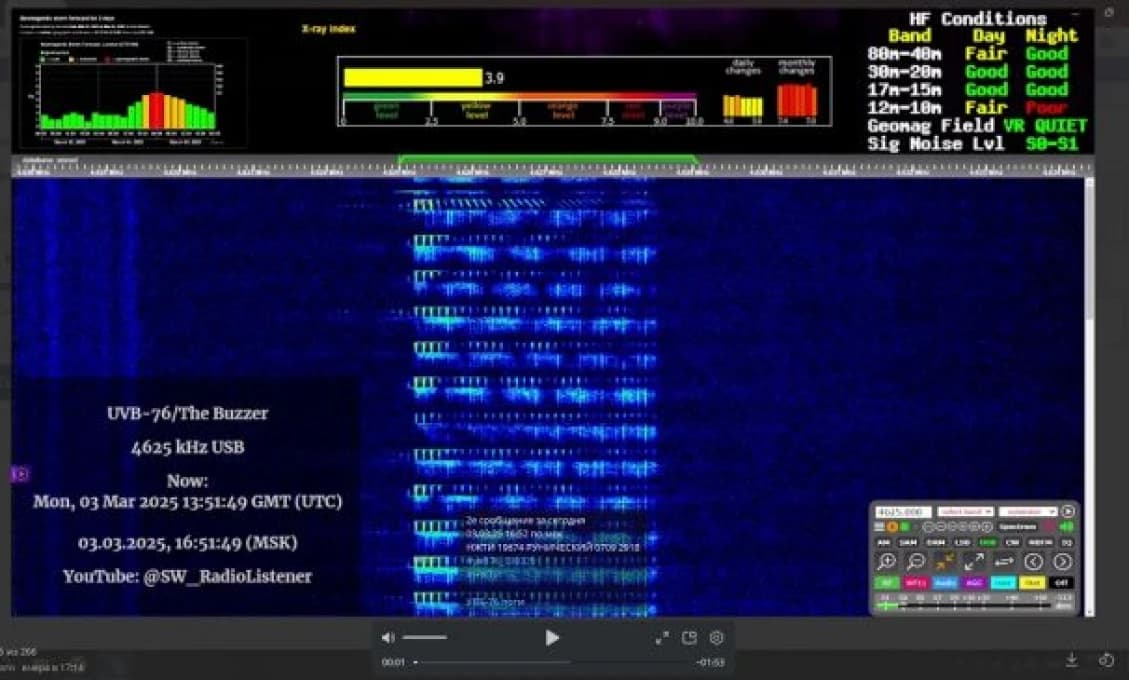Select LSB demodulation mode
This screenshot has height=680, width=1129.
[962, 542]
